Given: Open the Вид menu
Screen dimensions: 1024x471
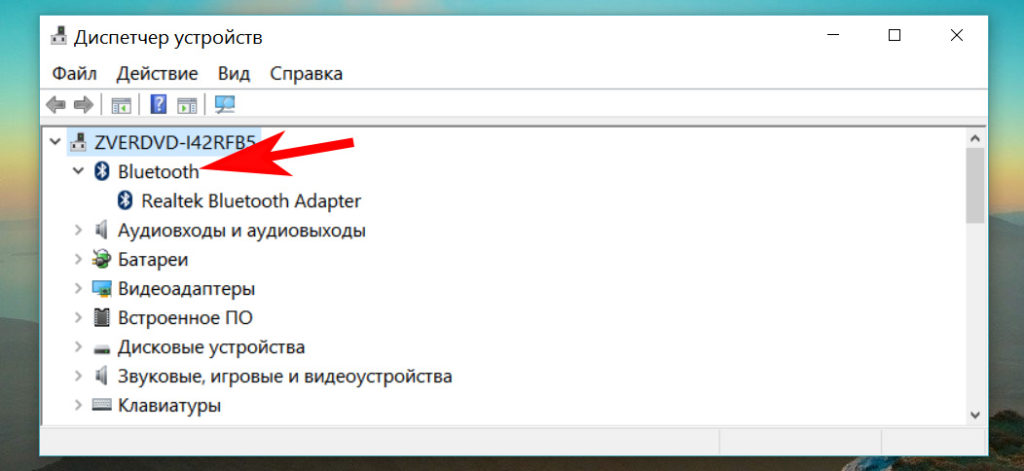Looking at the screenshot, I should point(234,73).
